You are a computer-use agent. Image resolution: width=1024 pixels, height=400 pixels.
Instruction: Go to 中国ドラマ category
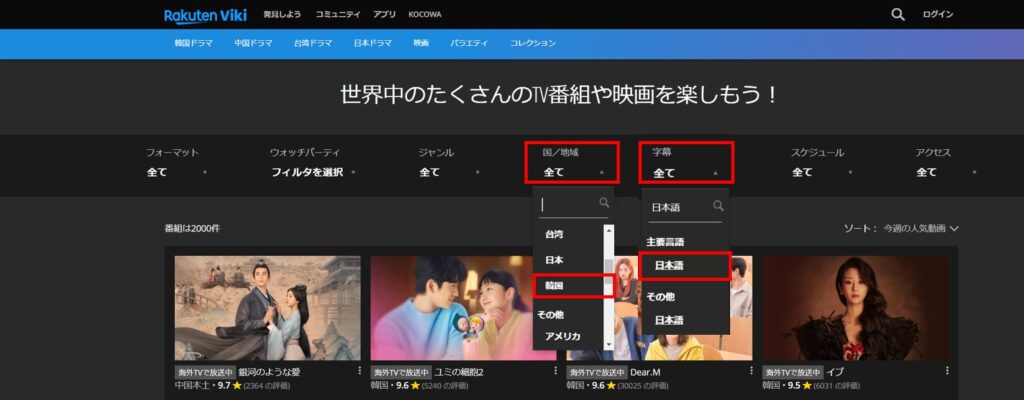click(x=253, y=43)
